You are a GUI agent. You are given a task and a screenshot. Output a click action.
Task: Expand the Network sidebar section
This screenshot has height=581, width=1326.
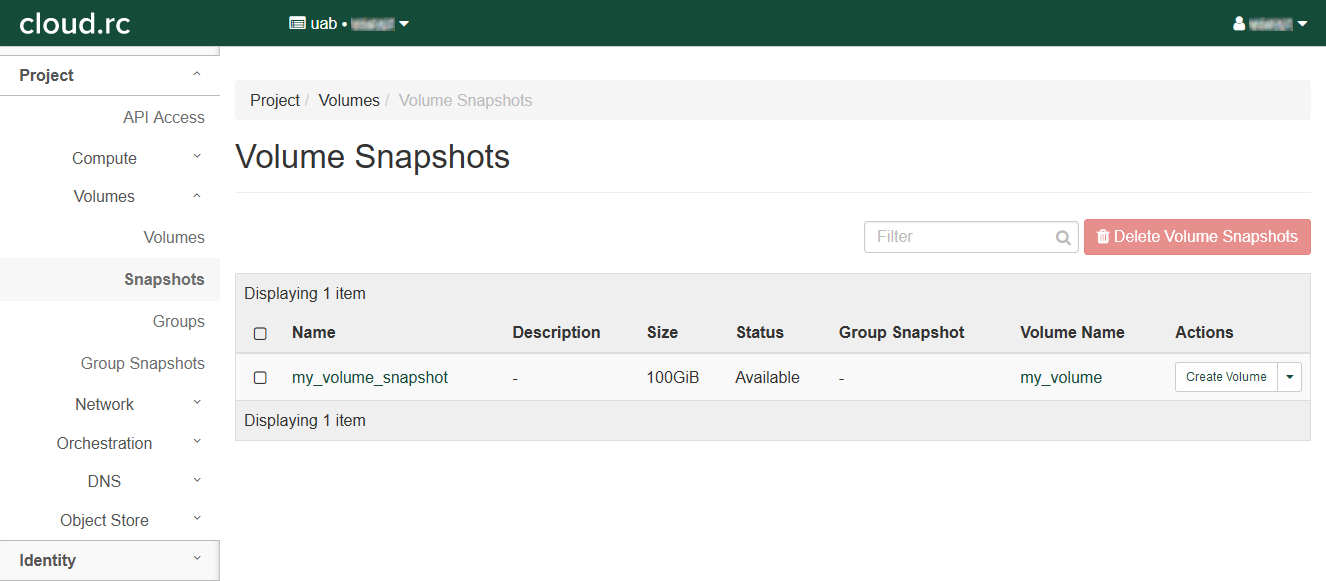pos(104,404)
